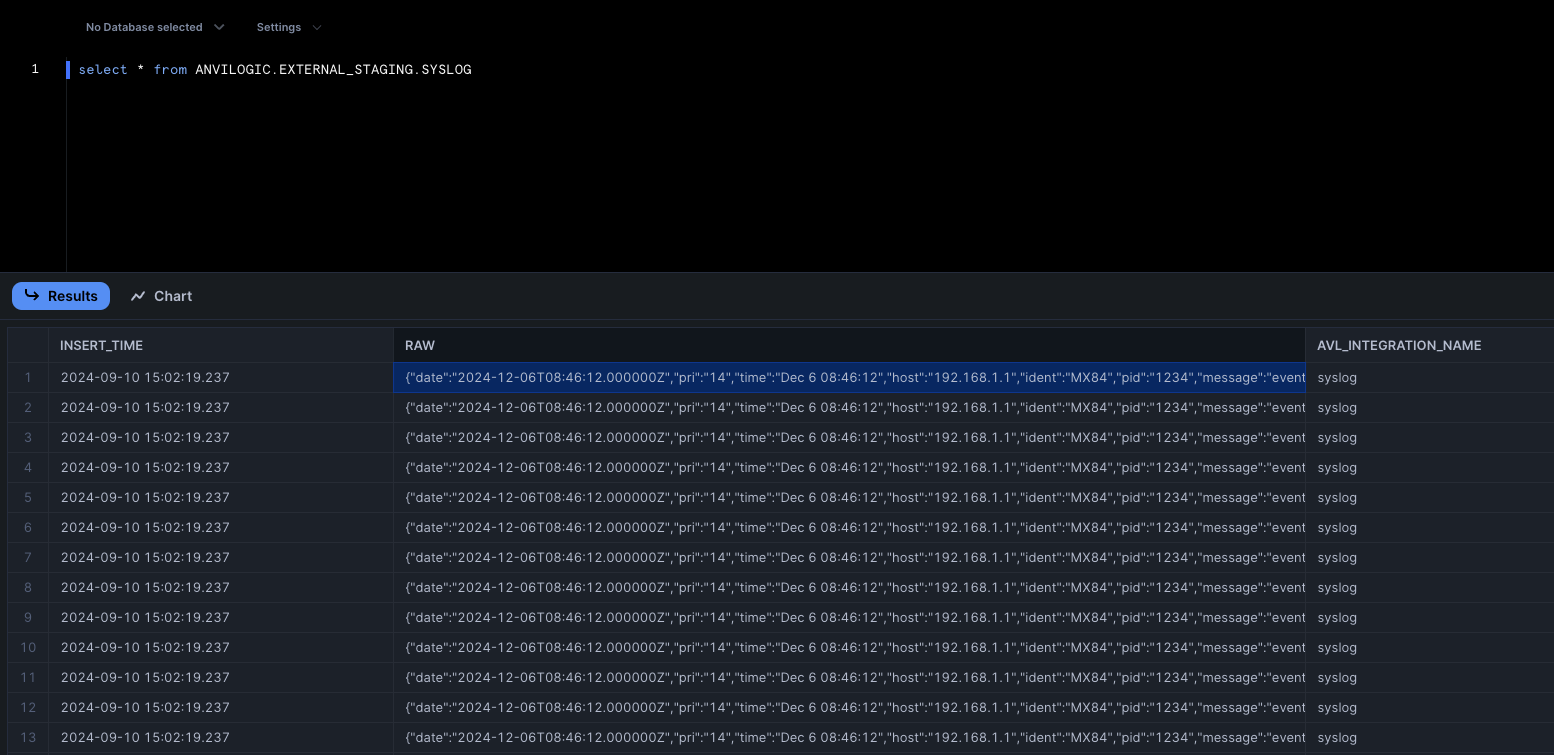The width and height of the screenshot is (1554, 755).
Task: Click the syslog value in row 8
Action: pos(1337,588)
